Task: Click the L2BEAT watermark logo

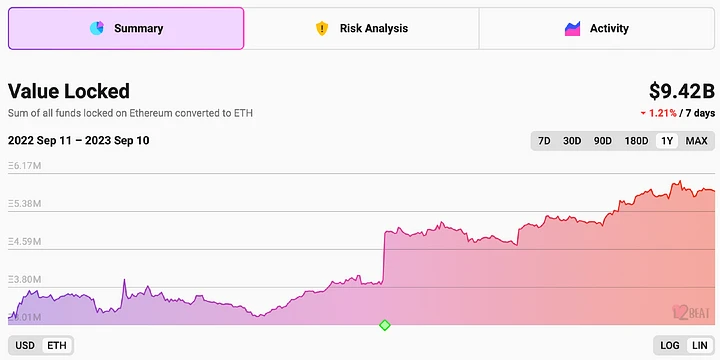Action: [691, 312]
